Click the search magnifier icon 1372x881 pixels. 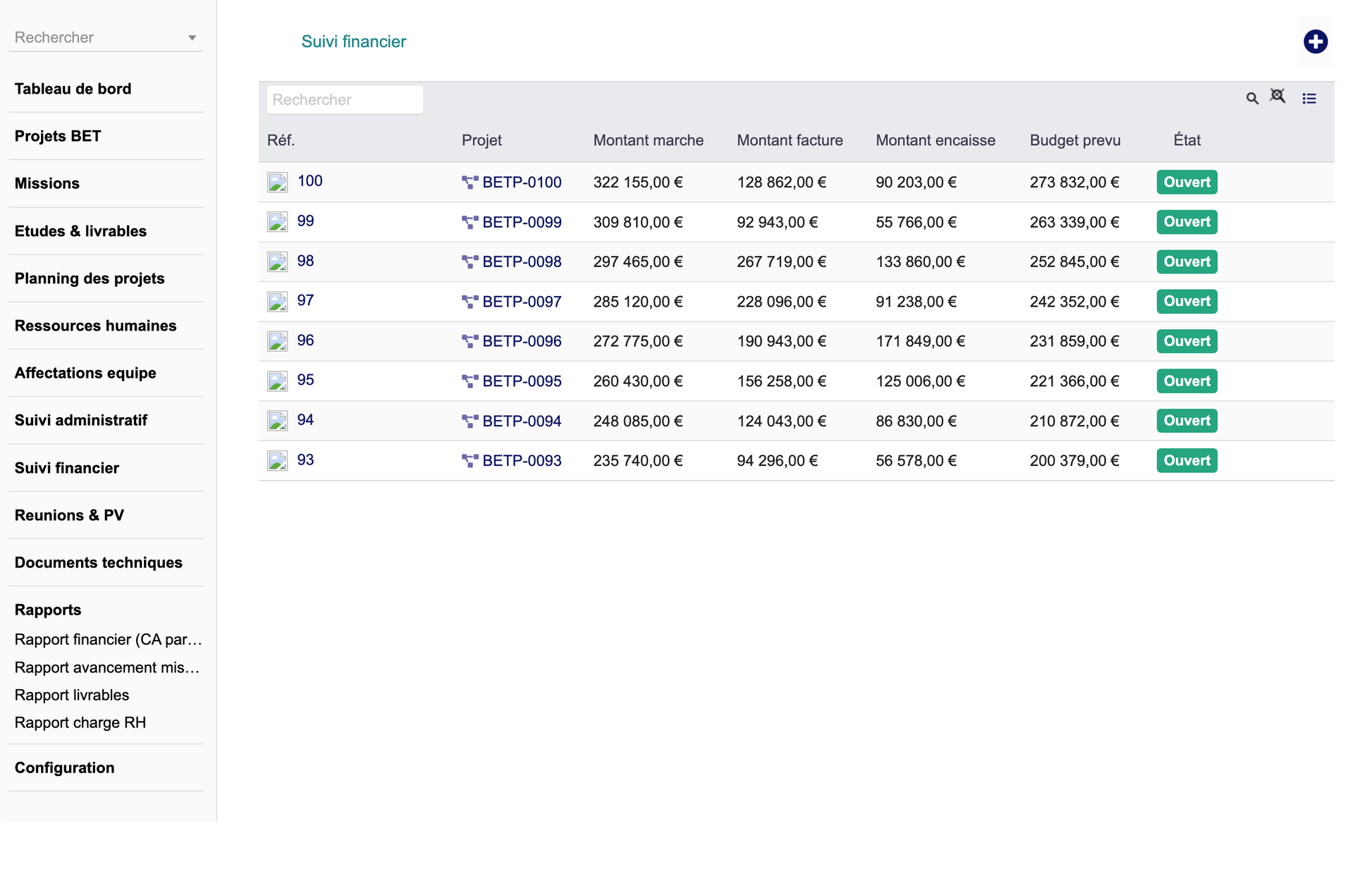click(x=1251, y=99)
